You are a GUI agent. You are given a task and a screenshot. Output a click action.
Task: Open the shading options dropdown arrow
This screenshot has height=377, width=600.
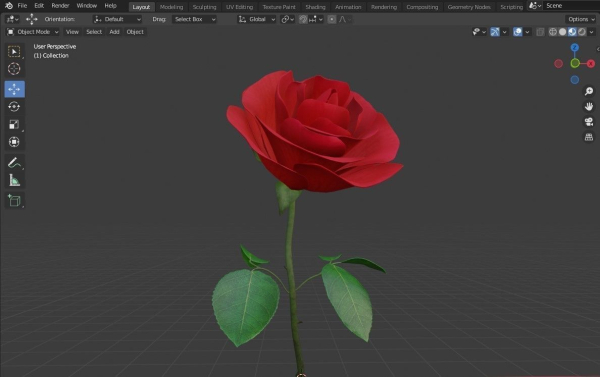tap(592, 32)
